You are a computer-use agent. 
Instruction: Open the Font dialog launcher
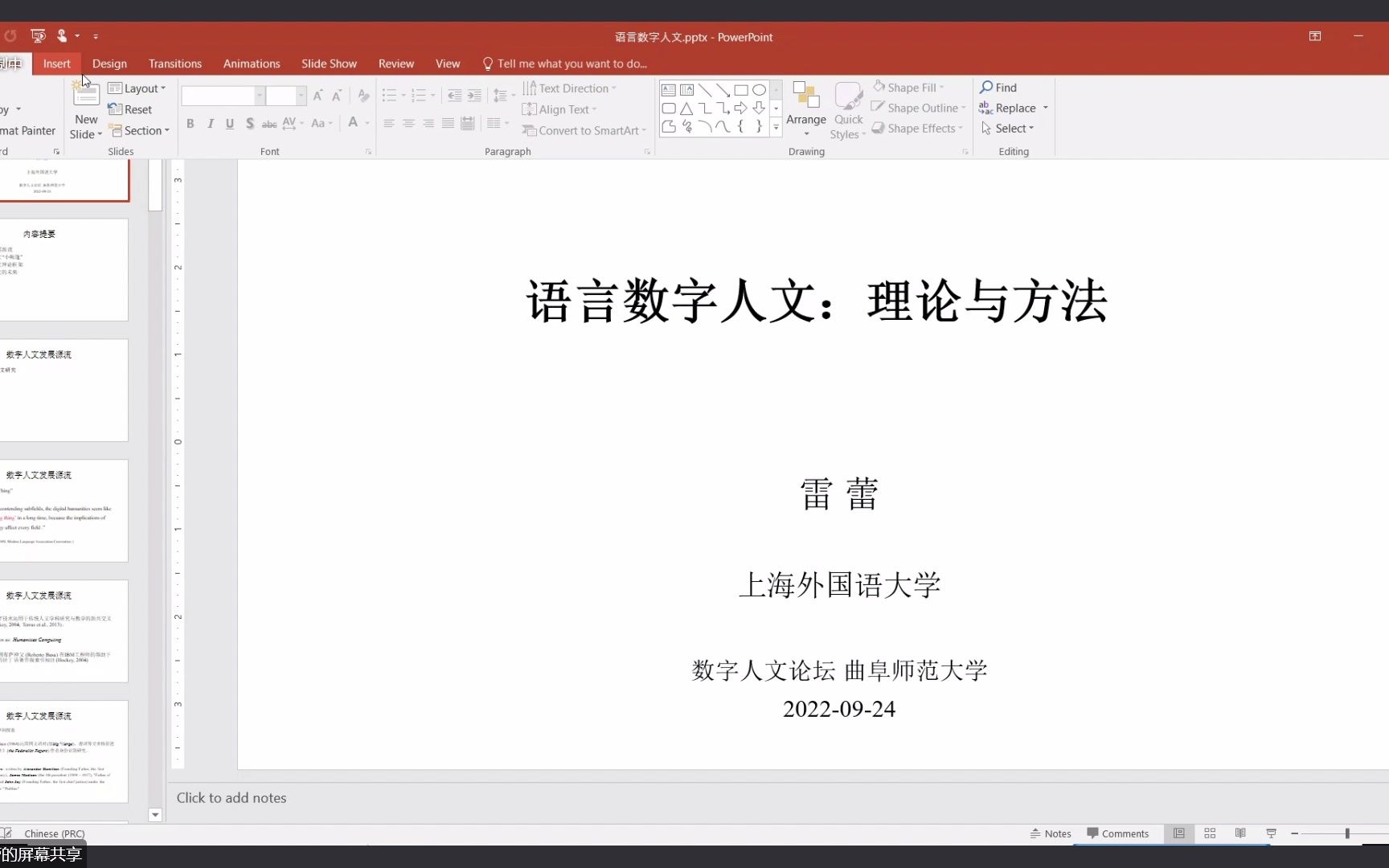368,152
